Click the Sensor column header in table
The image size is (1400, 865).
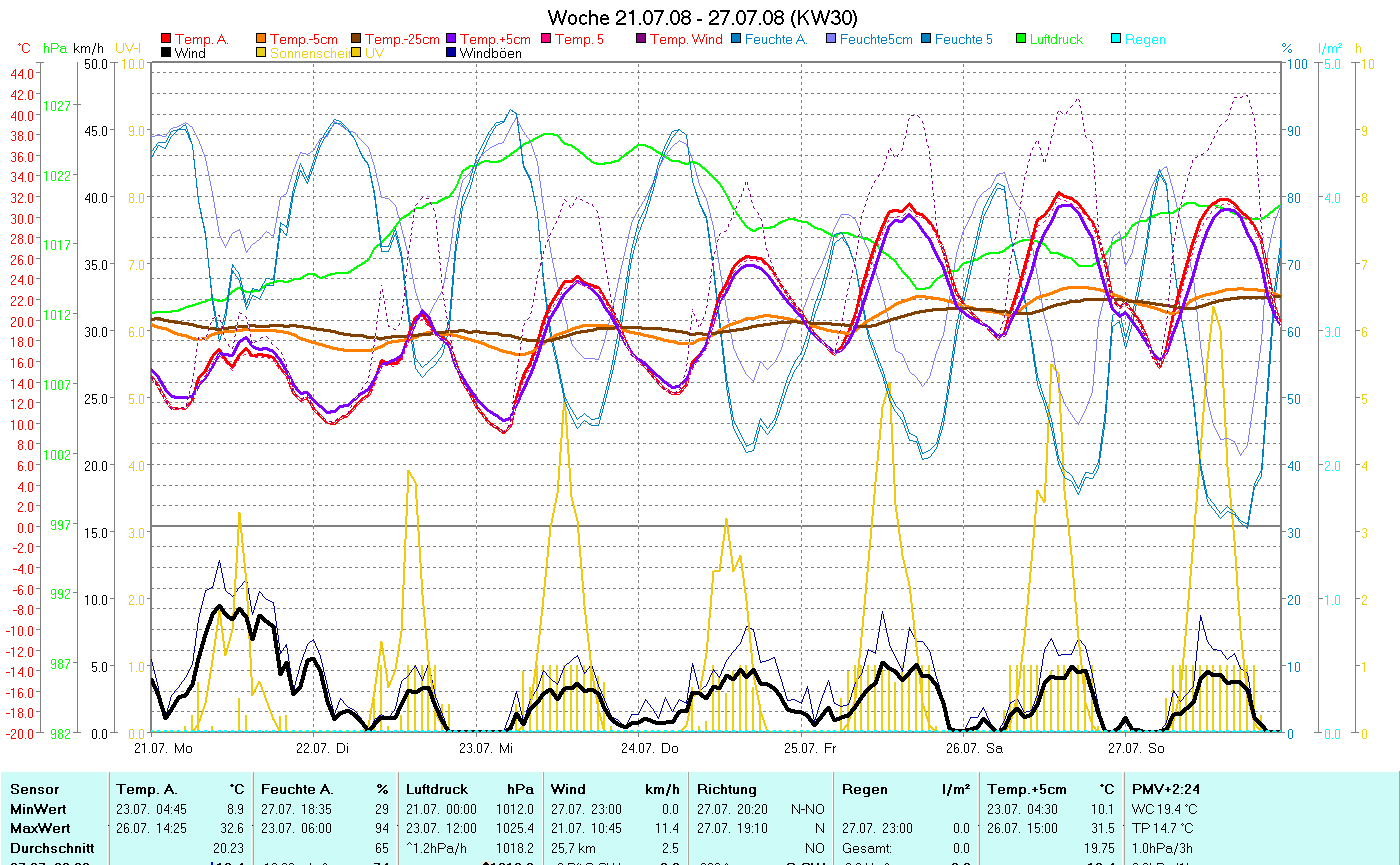tap(35, 789)
